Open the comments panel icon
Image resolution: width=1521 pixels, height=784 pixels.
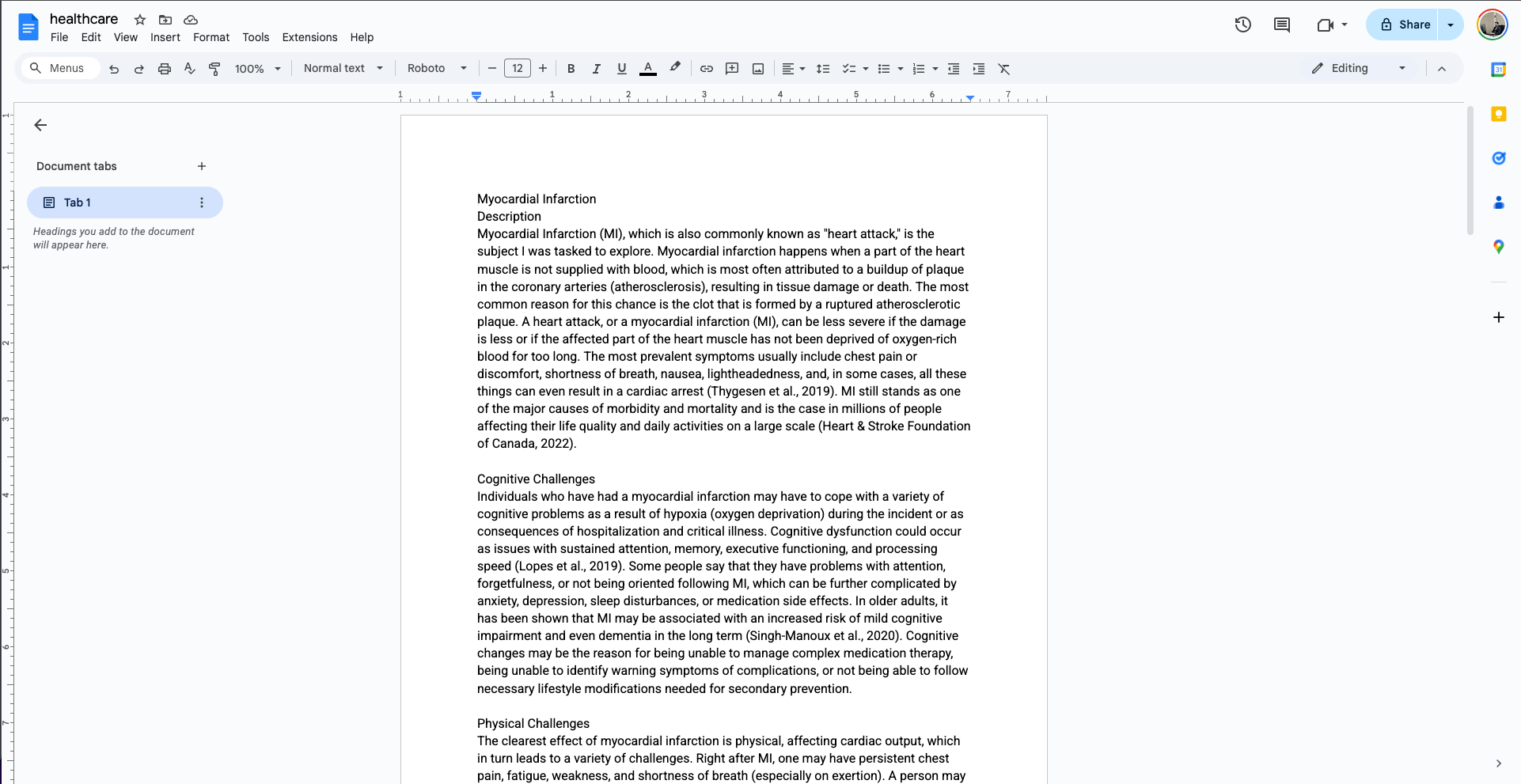click(x=1281, y=25)
